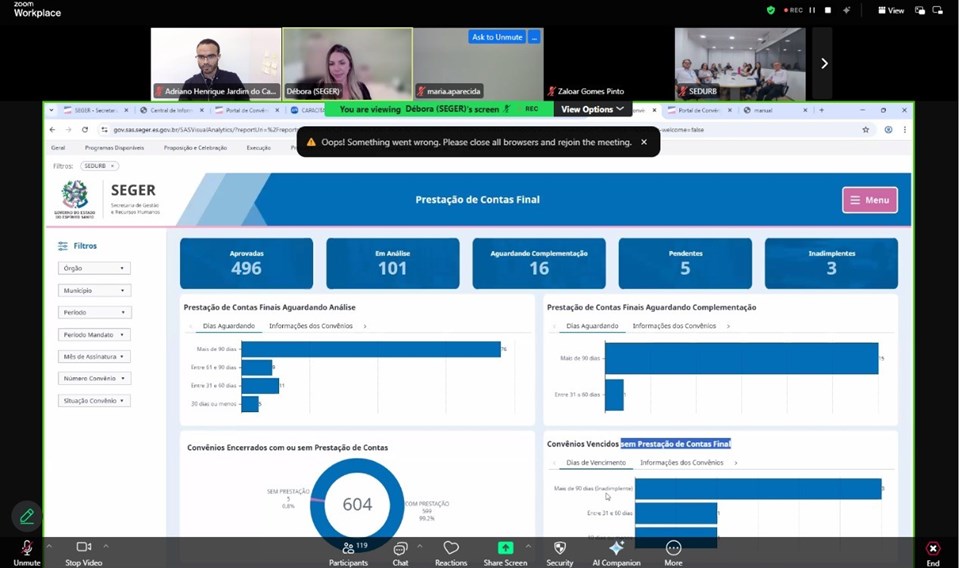This screenshot has width=960, height=568.
Task: Stop the recording with the square button
Action: [x=827, y=10]
